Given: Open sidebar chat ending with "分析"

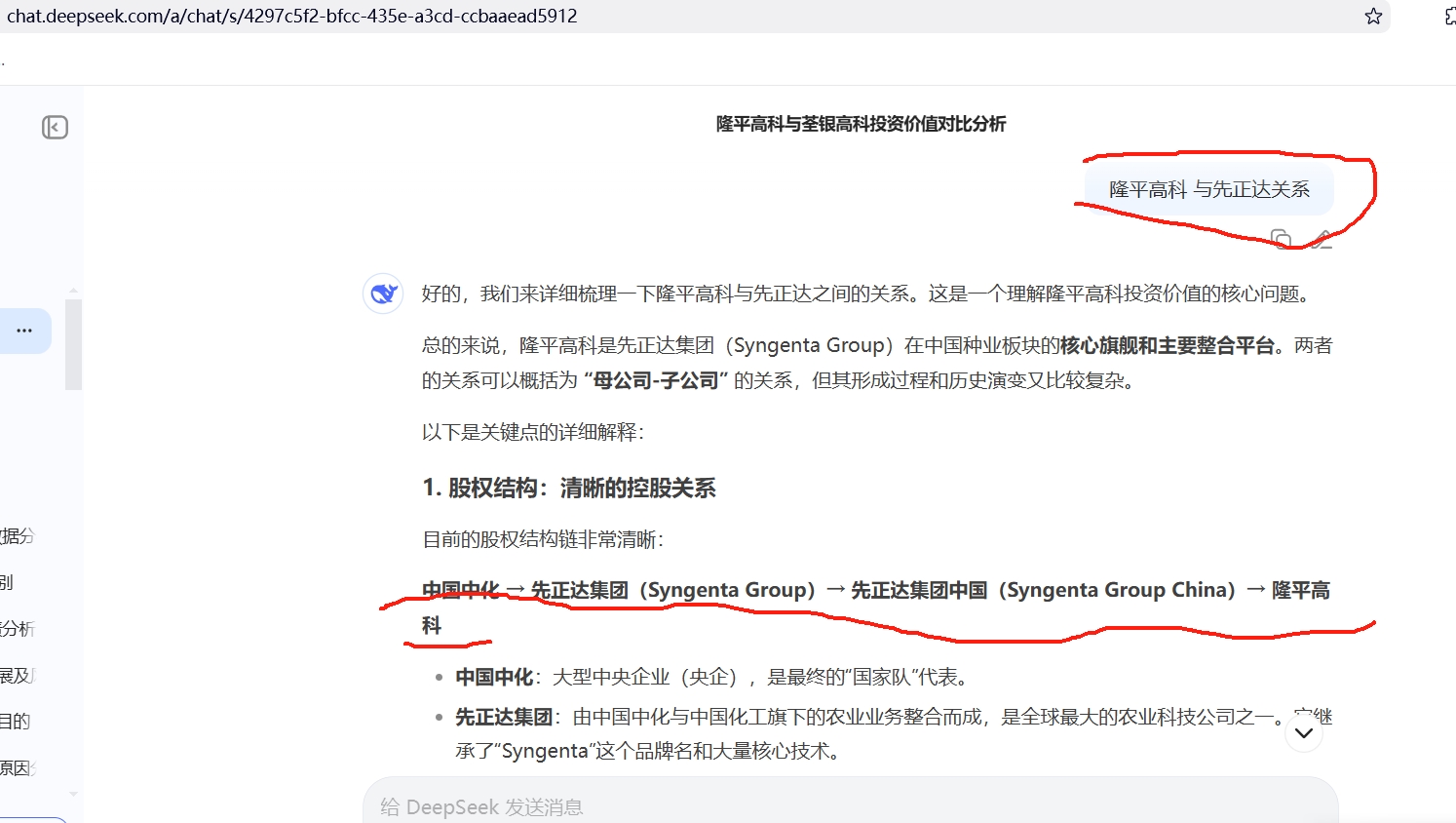Looking at the screenshot, I should 18,629.
